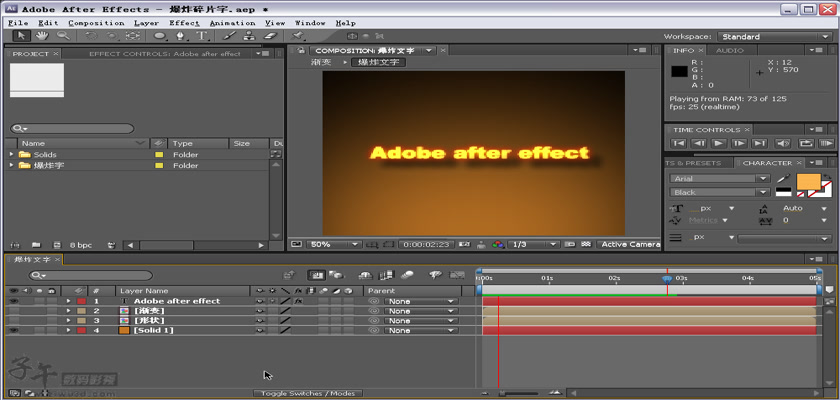
Task: Click the take snapshot camera icon
Action: click(x=464, y=244)
